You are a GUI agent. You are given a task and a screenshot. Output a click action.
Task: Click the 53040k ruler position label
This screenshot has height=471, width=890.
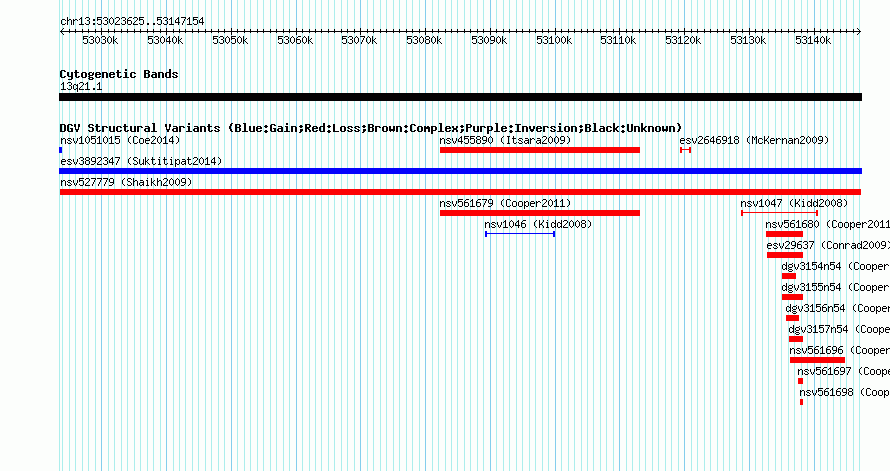point(165,40)
